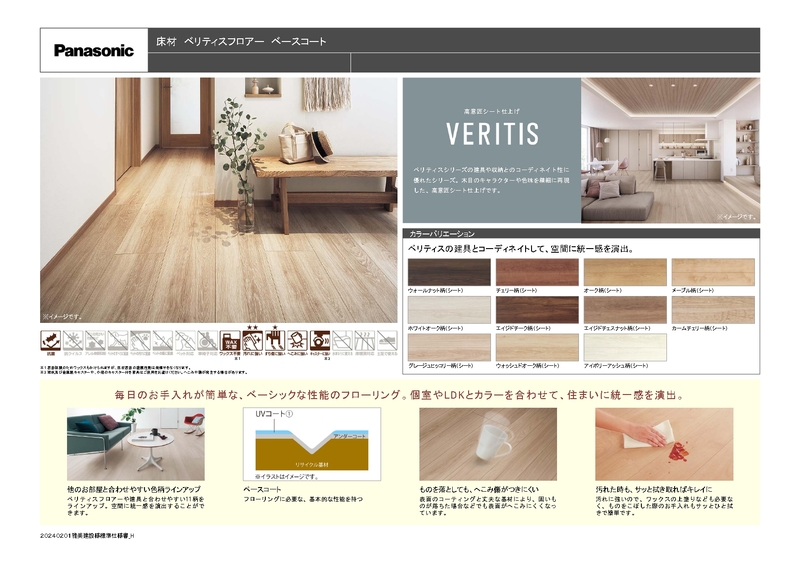Select the メープル柄 maple color swatch
Screen dimensions: 800x566
point(713,272)
